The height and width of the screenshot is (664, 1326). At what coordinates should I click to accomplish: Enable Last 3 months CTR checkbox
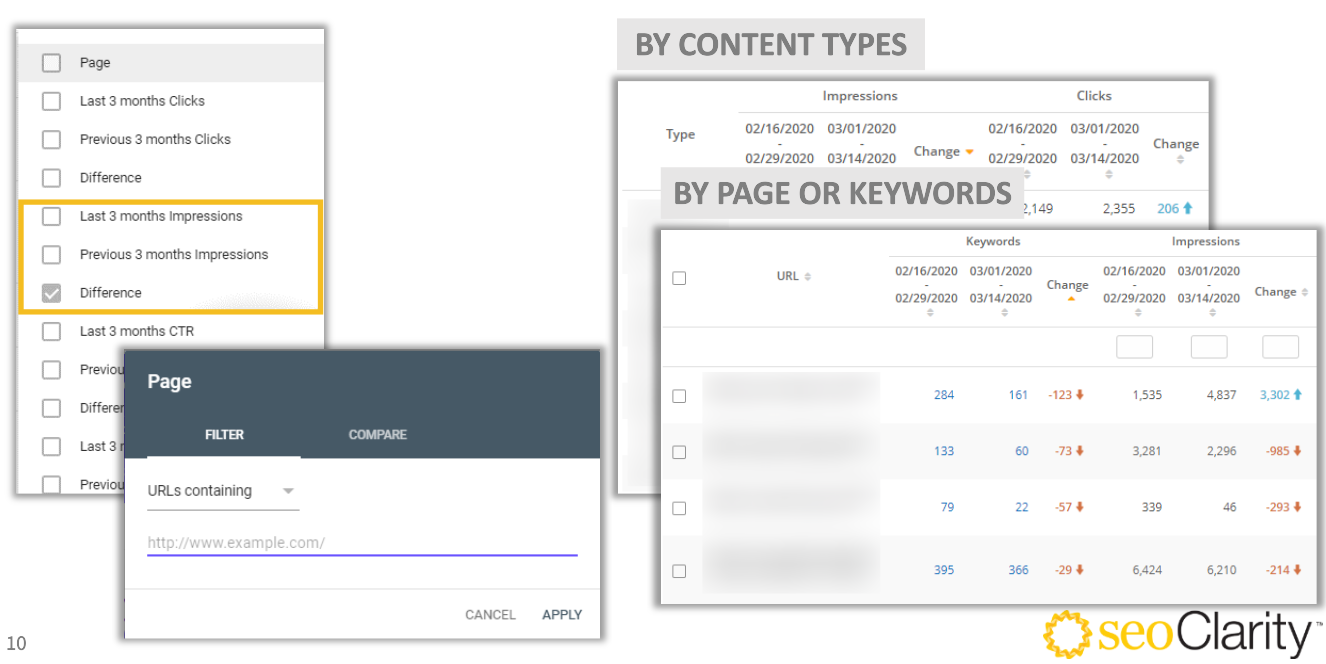pos(51,331)
